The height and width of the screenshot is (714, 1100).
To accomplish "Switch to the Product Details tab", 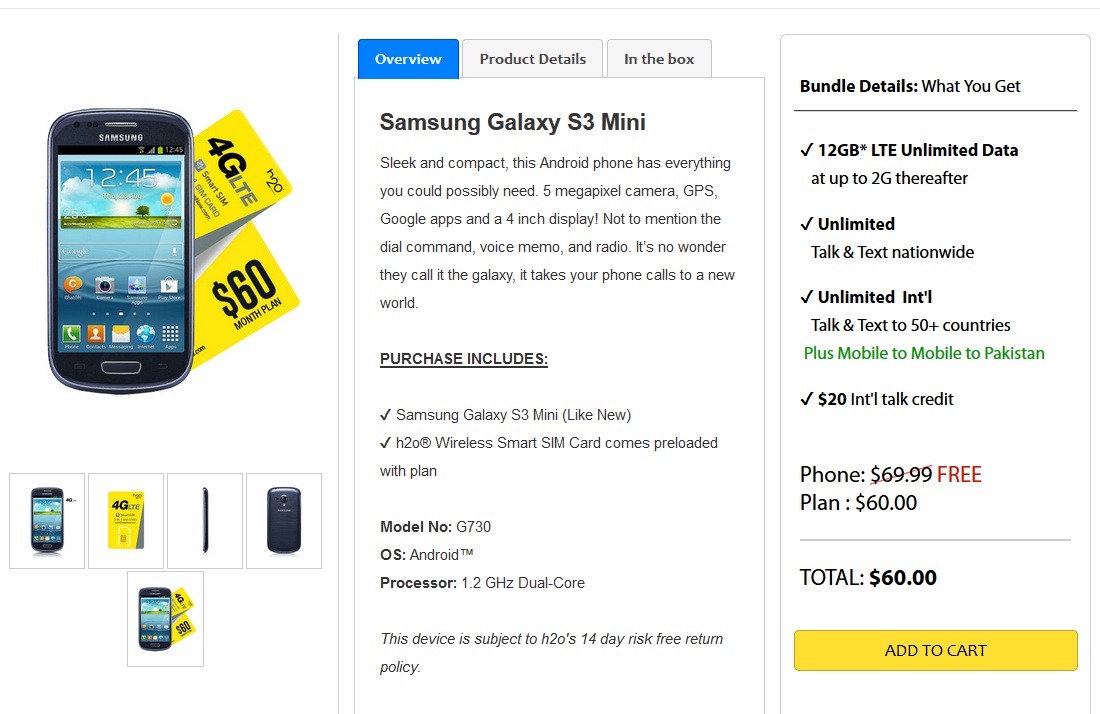I will (x=532, y=59).
